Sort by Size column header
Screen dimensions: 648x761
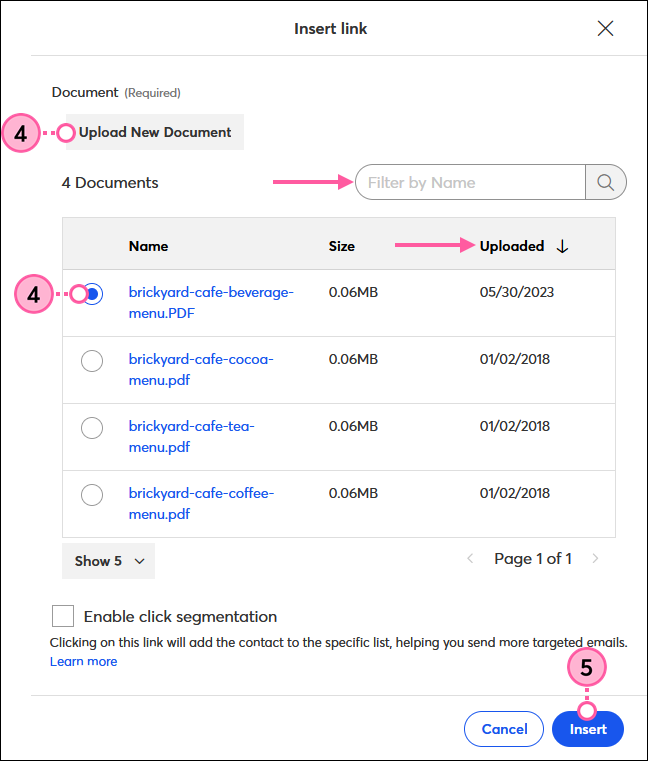[x=342, y=247]
